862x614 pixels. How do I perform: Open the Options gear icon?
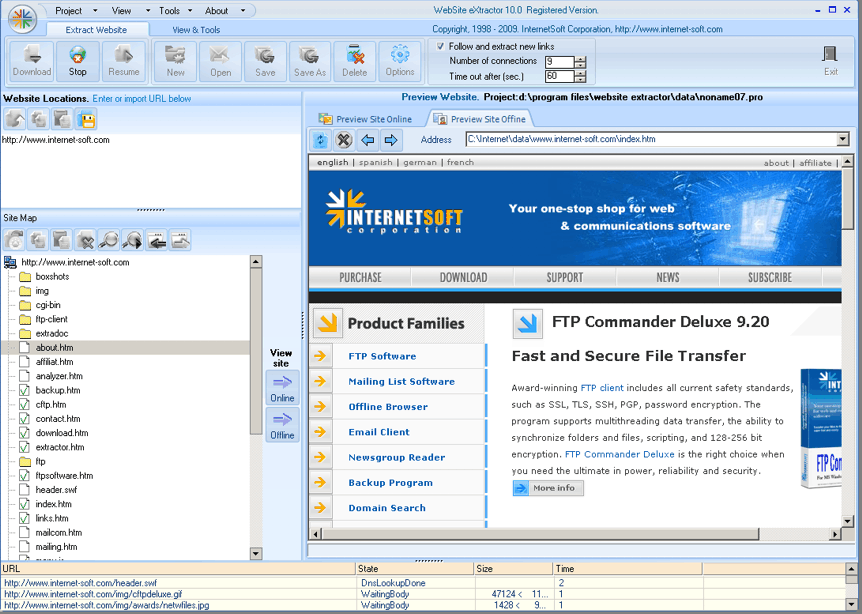tap(400, 60)
